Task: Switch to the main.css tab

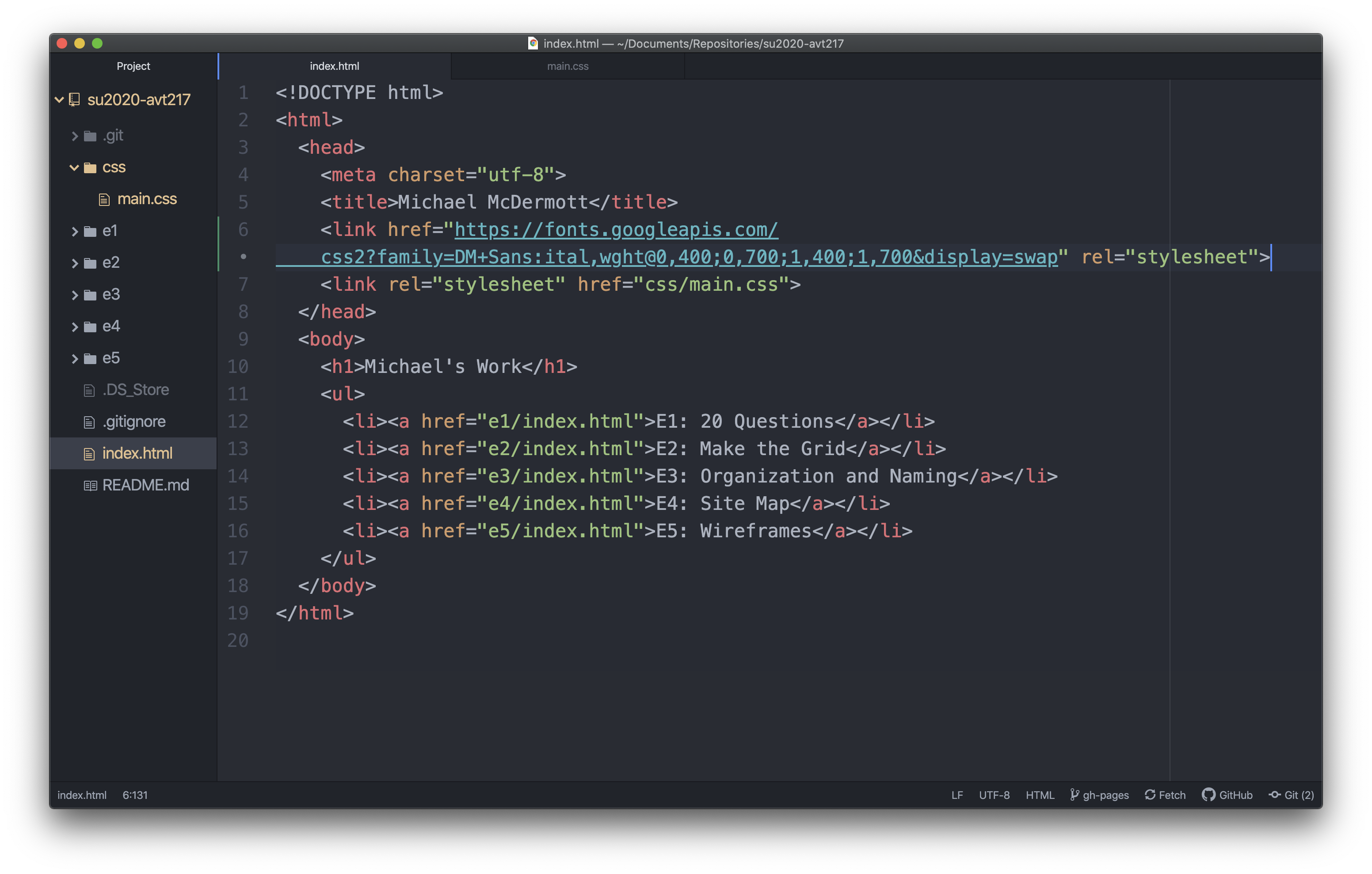Action: pos(568,66)
